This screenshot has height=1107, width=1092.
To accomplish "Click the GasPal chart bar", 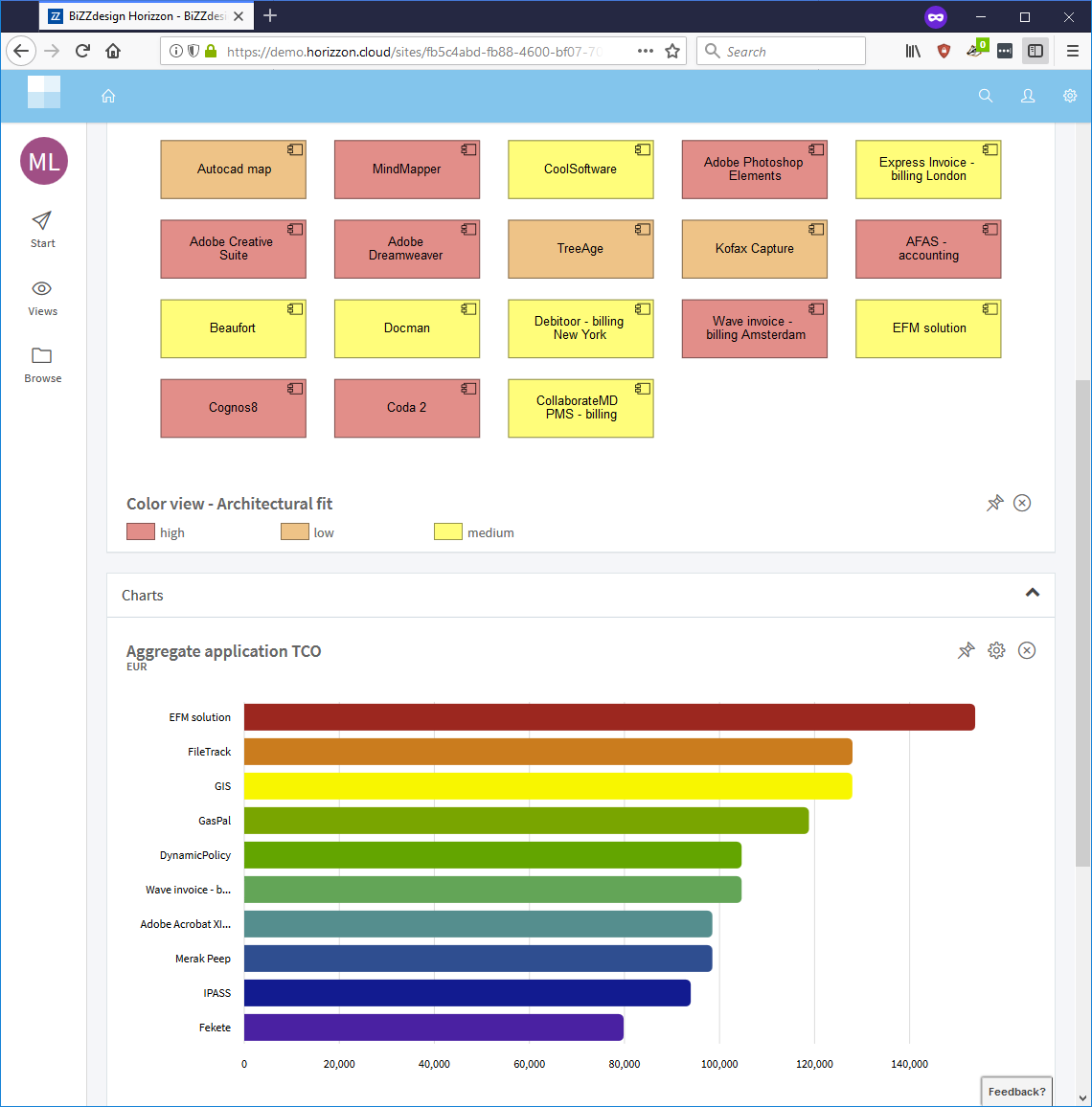I will pos(526,821).
